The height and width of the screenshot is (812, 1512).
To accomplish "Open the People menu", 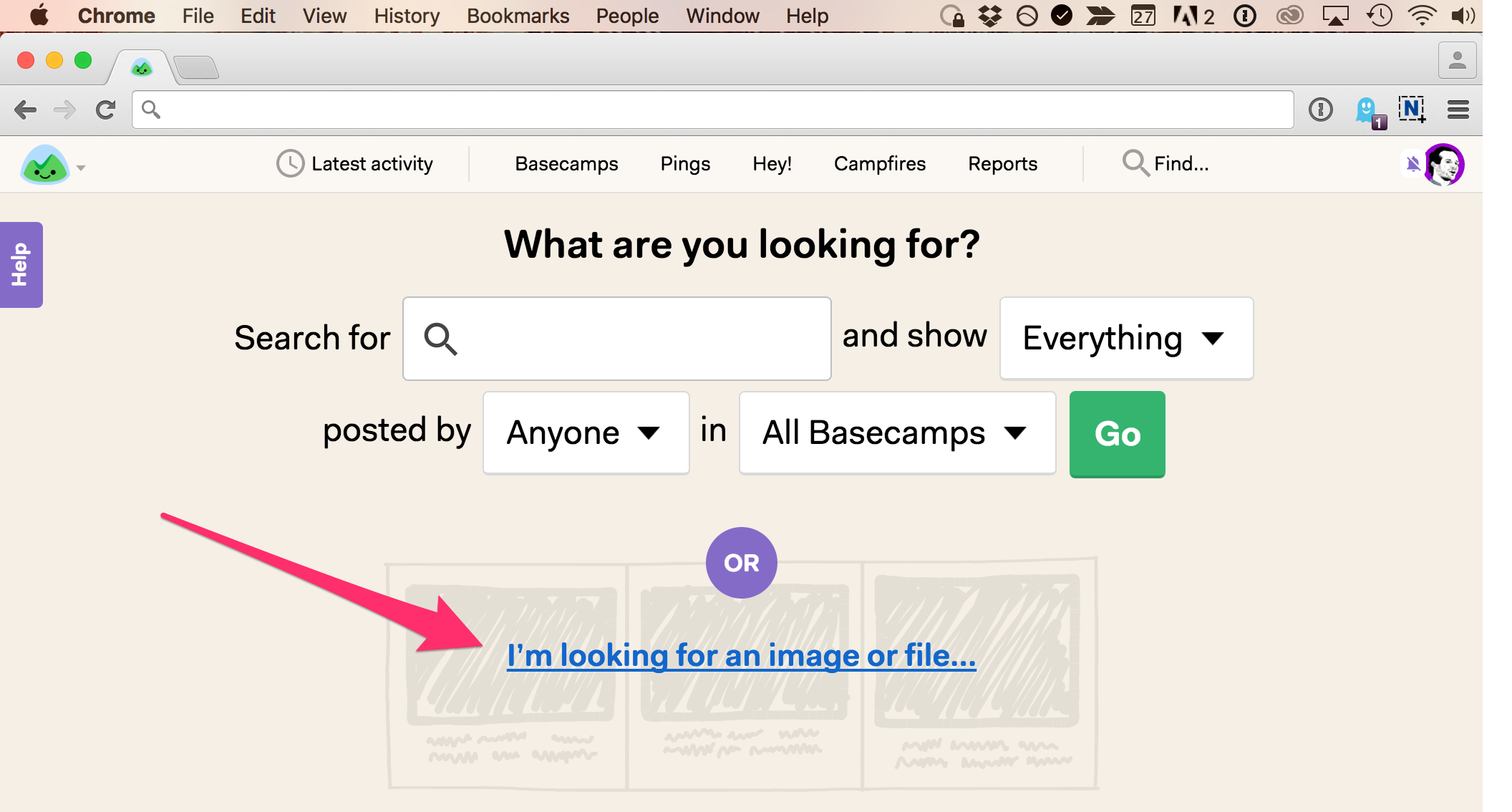I will [x=627, y=16].
